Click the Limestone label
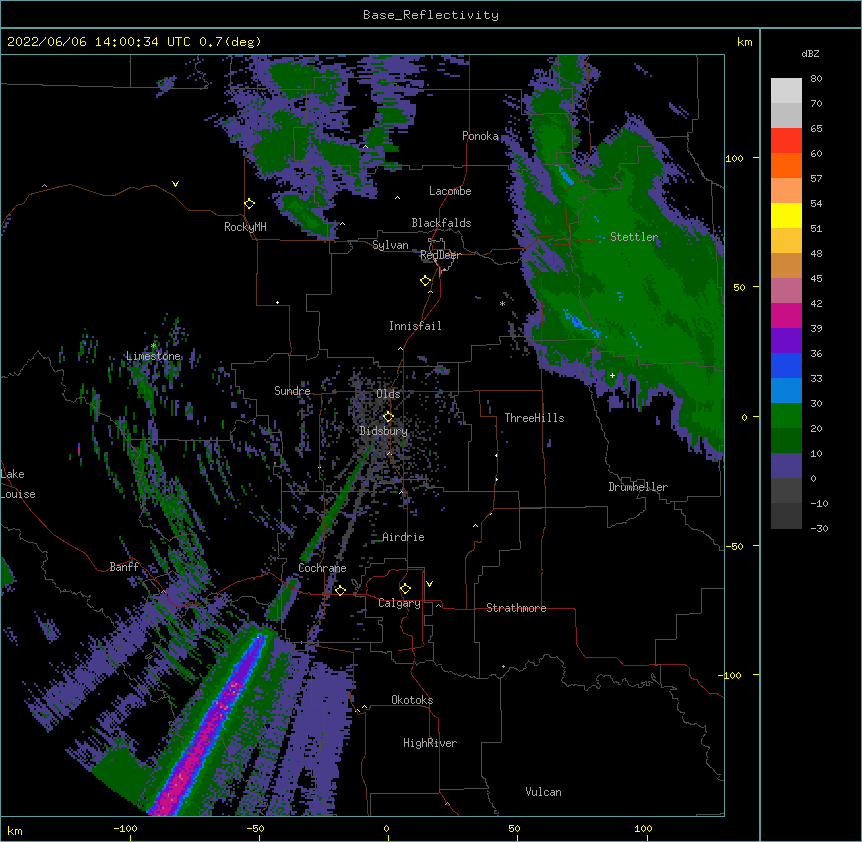This screenshot has height=842, width=862. click(153, 356)
